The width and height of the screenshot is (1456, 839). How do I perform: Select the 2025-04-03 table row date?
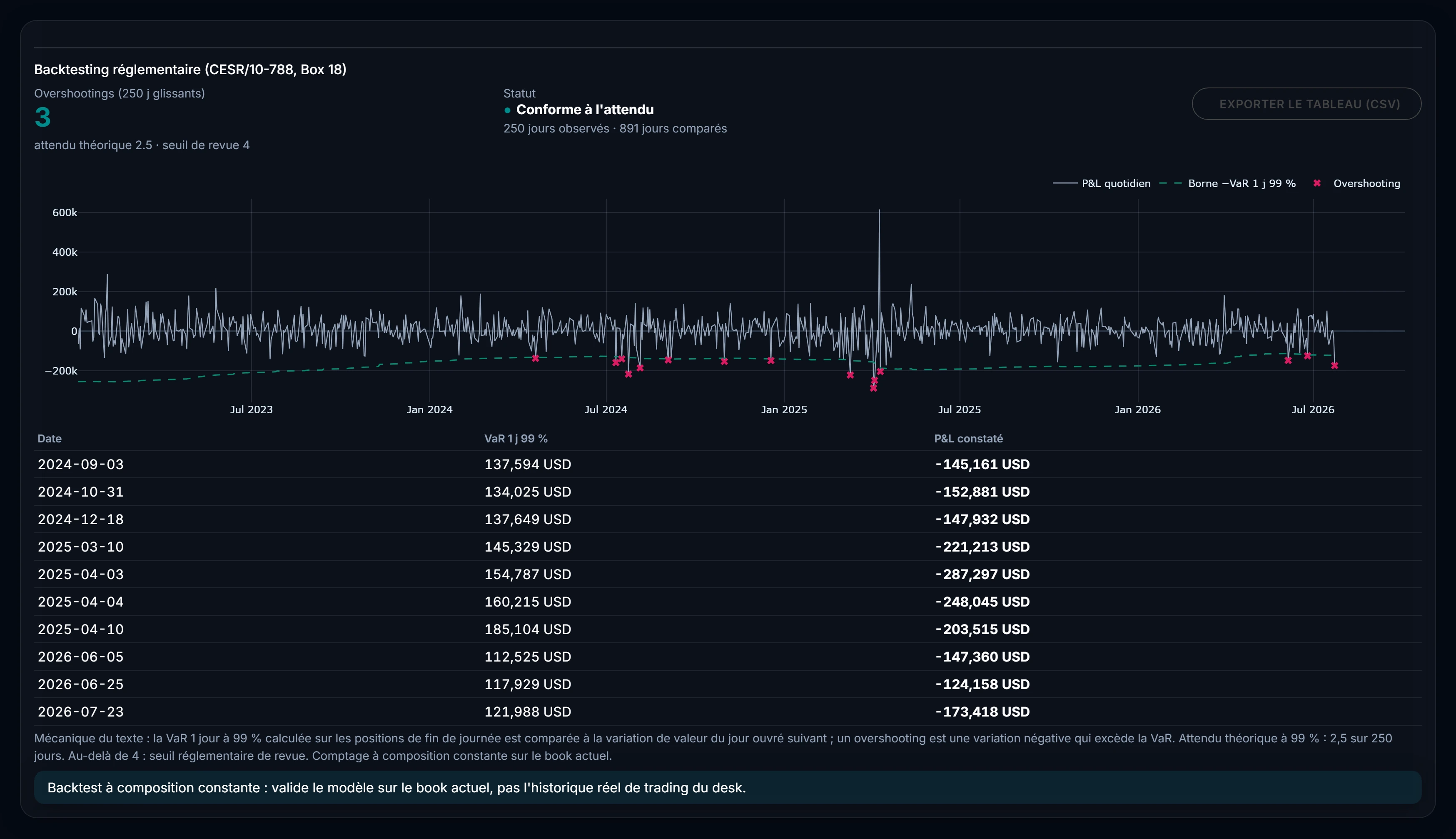pyautogui.click(x=81, y=574)
